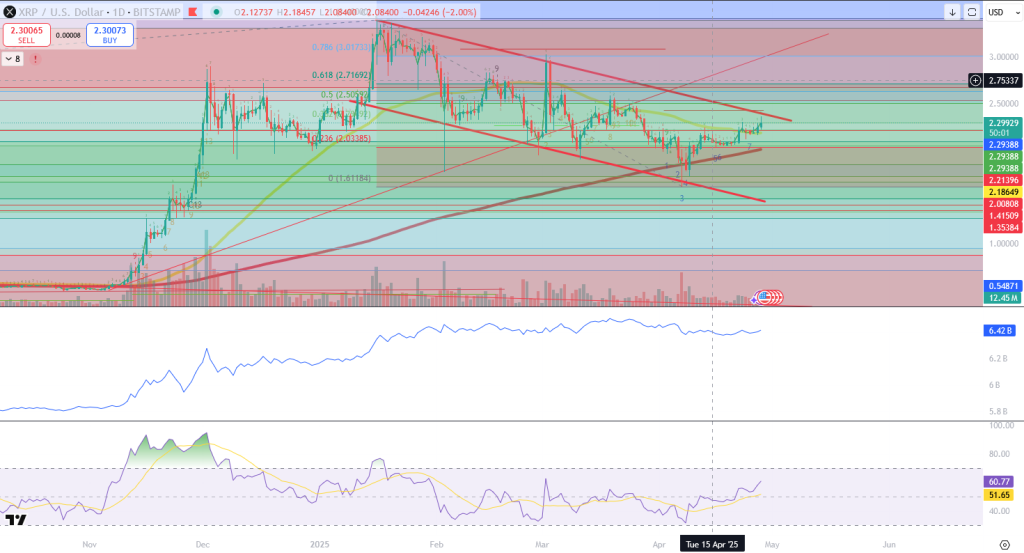1024x553 pixels.
Task: Click the blue 2.29388 price label
Action: [1003, 145]
